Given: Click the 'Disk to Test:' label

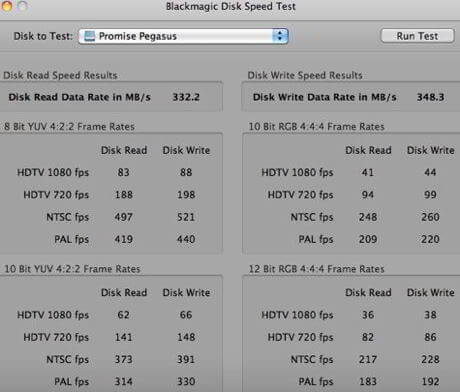Looking at the screenshot, I should [x=43, y=36].
